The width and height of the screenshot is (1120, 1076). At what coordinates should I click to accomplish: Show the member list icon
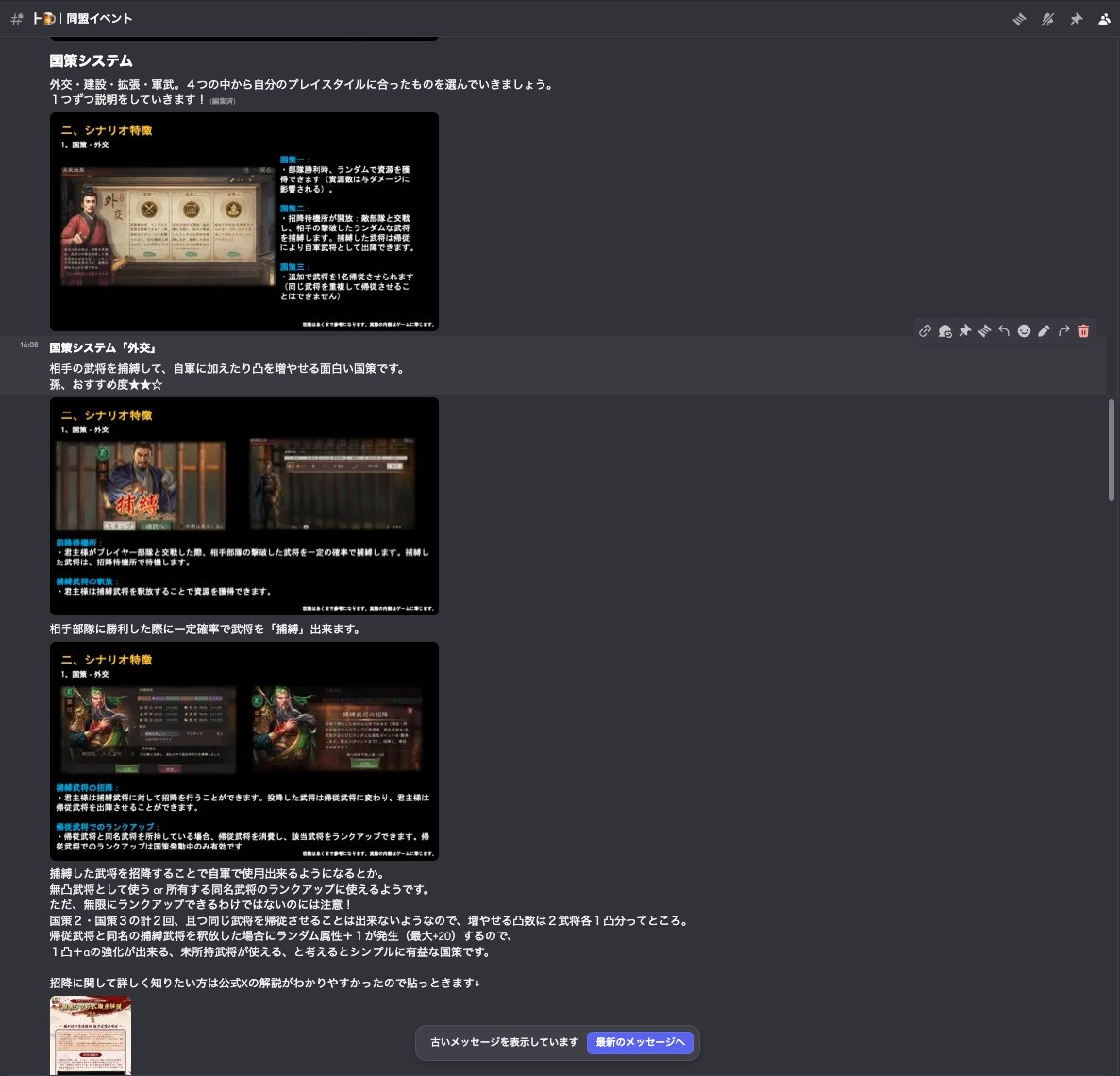tap(1104, 19)
